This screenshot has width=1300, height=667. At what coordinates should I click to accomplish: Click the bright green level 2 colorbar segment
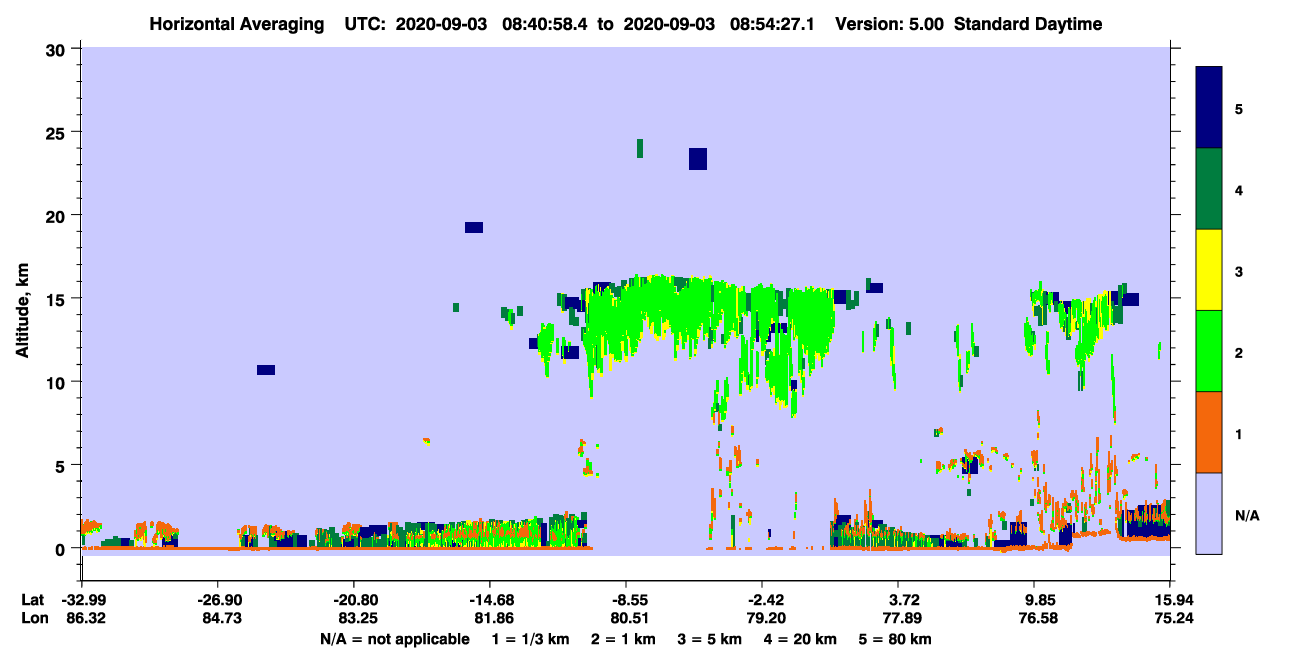tap(1209, 351)
